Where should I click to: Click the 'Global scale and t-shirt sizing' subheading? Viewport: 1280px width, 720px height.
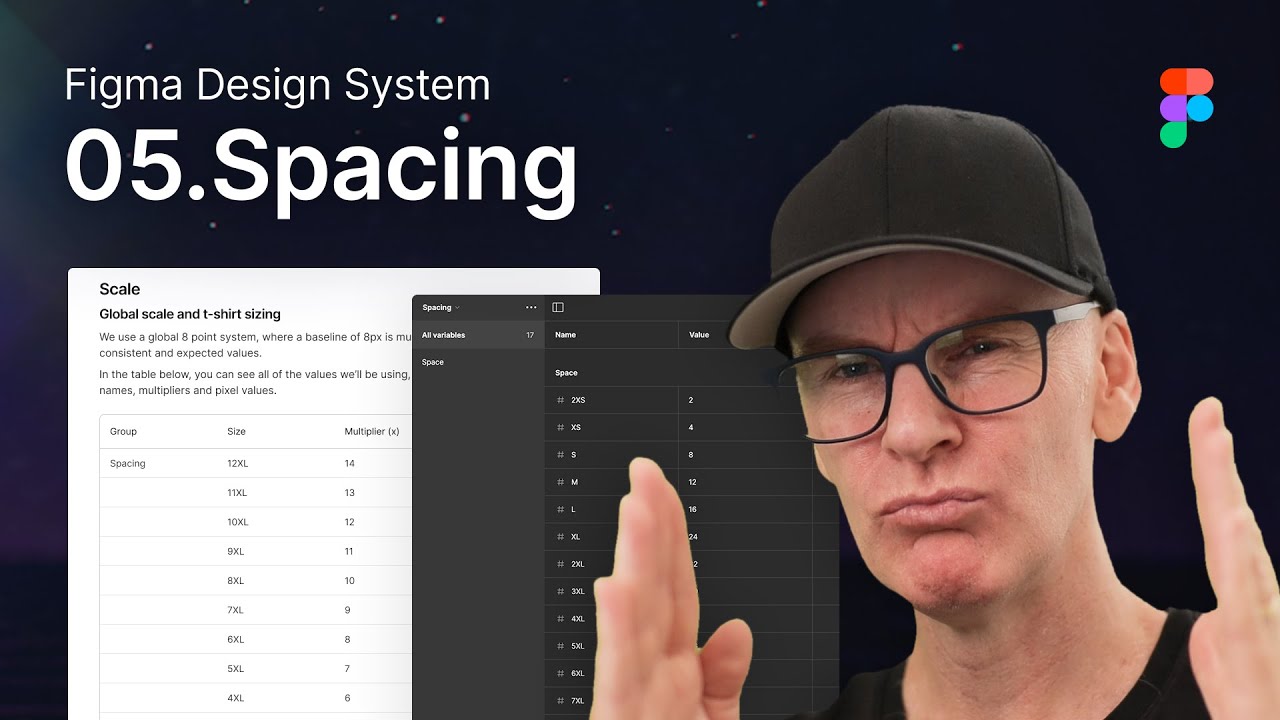190,314
